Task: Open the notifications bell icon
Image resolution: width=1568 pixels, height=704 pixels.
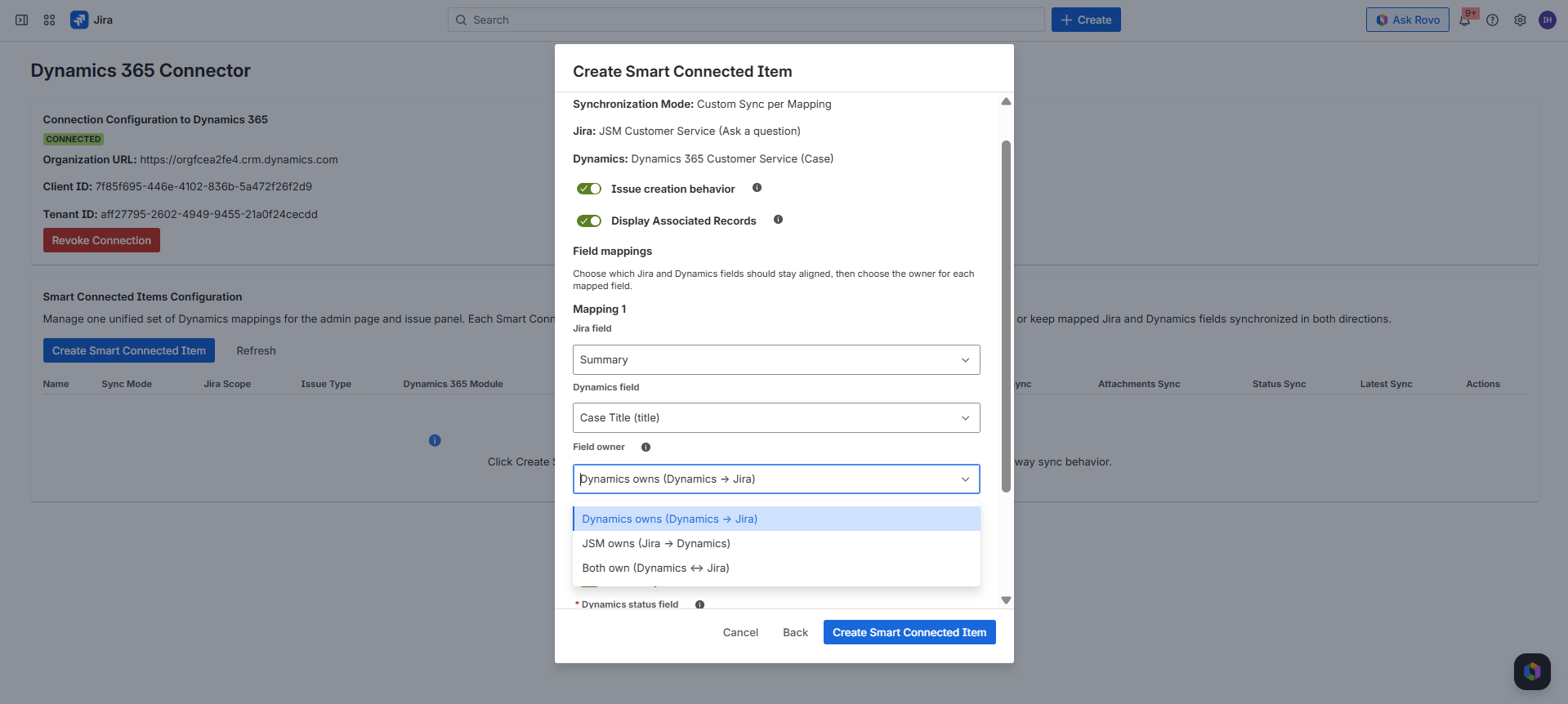Action: point(1464,20)
